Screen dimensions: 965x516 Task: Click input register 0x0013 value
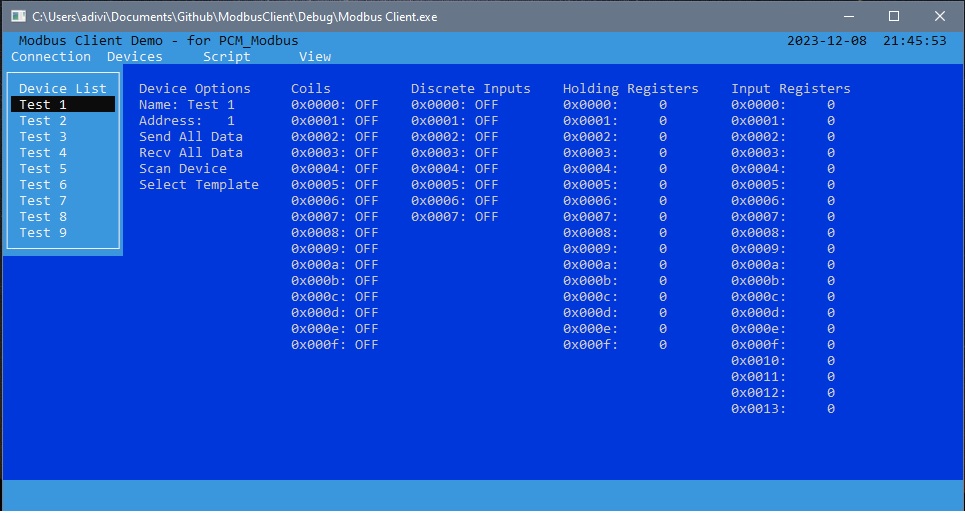(x=830, y=409)
